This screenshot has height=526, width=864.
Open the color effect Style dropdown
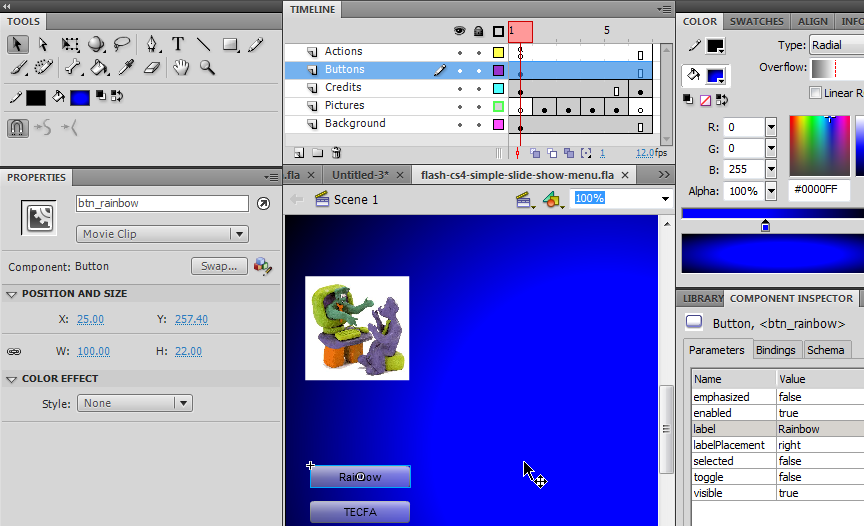point(134,403)
